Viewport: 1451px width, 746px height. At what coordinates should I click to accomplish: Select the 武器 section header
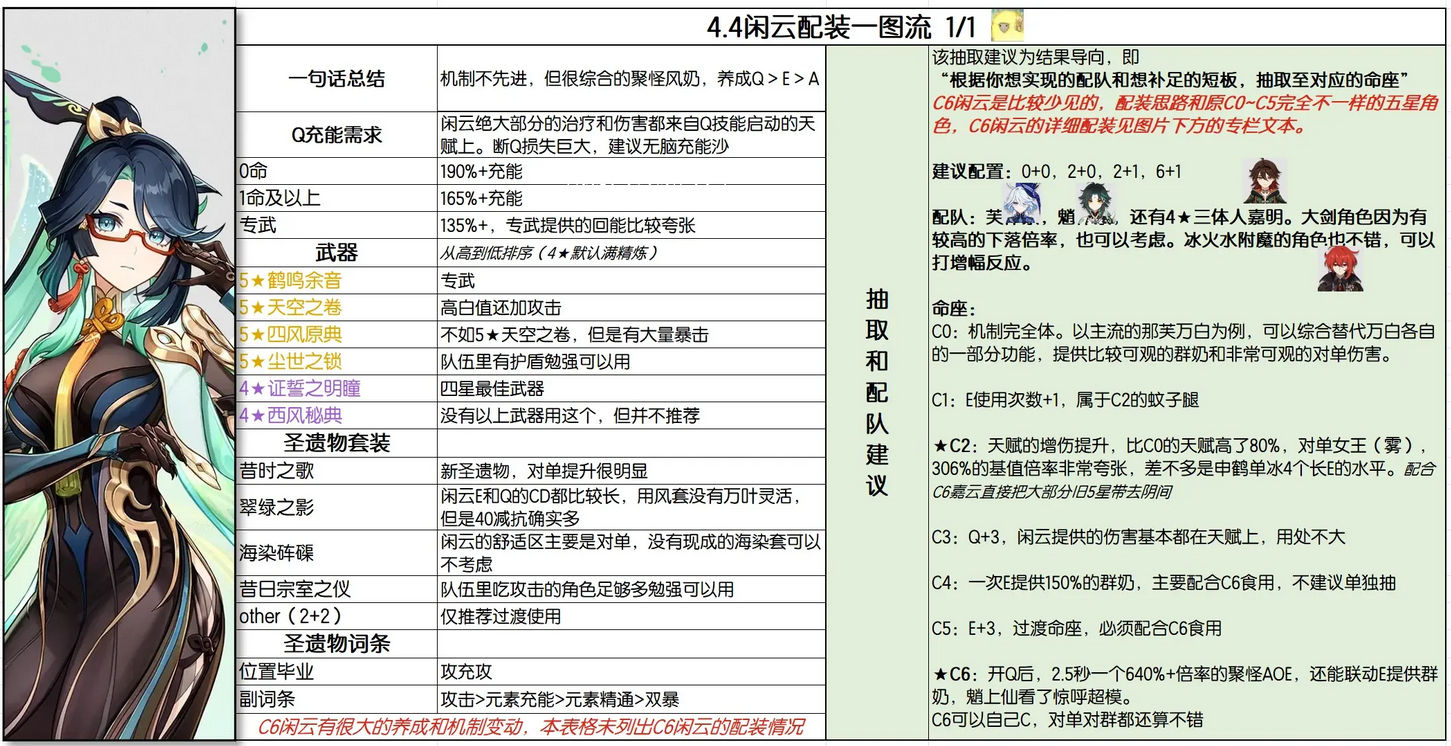pos(336,253)
